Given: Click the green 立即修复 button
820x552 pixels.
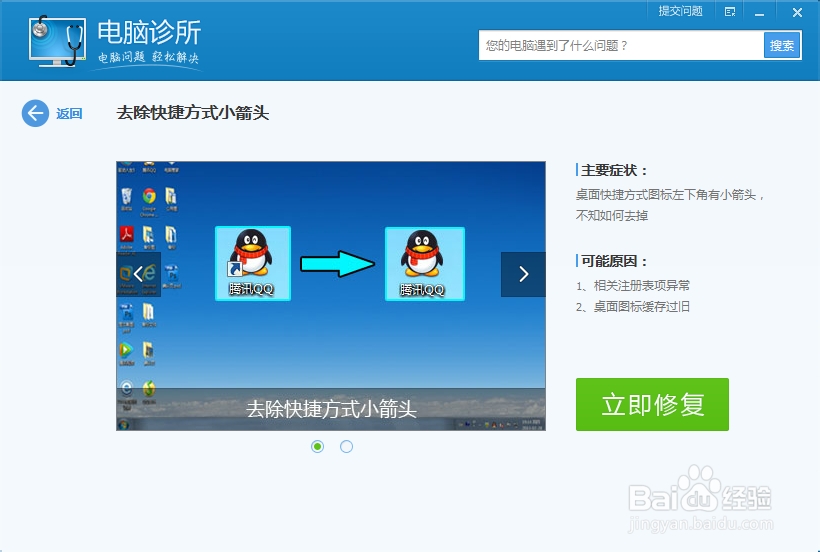Looking at the screenshot, I should pyautogui.click(x=652, y=405).
